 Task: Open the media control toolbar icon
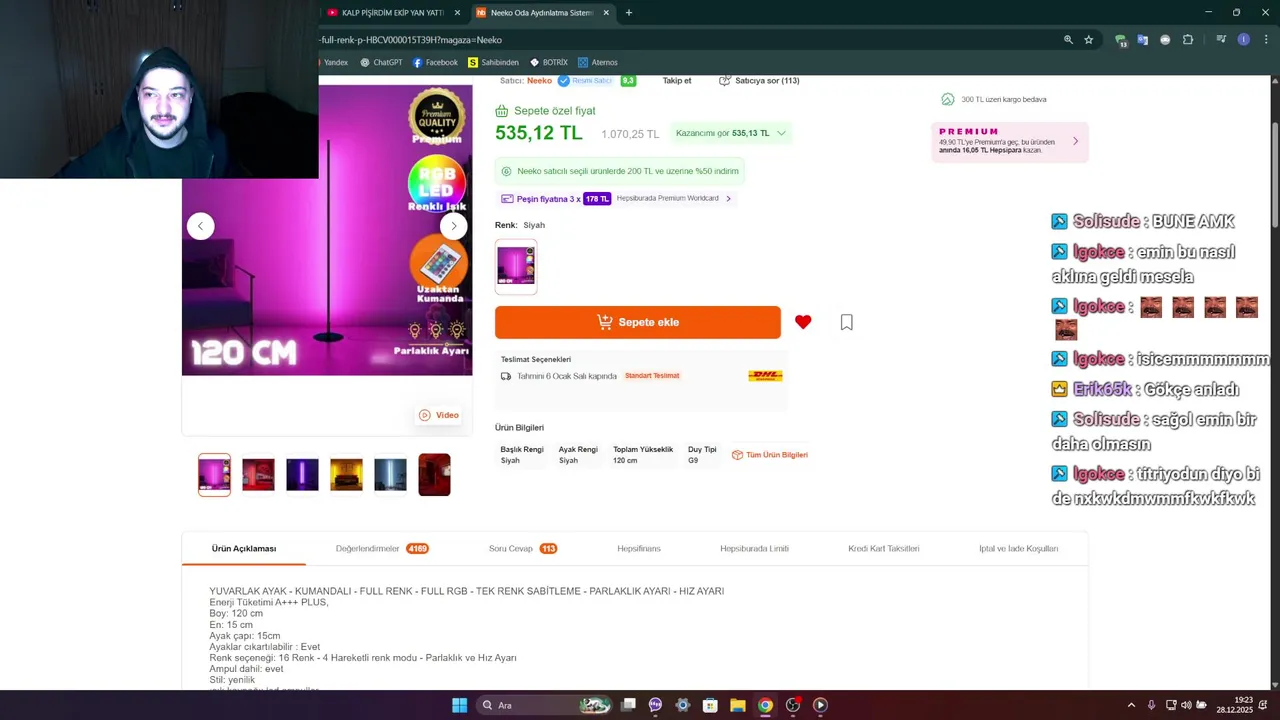(1221, 40)
